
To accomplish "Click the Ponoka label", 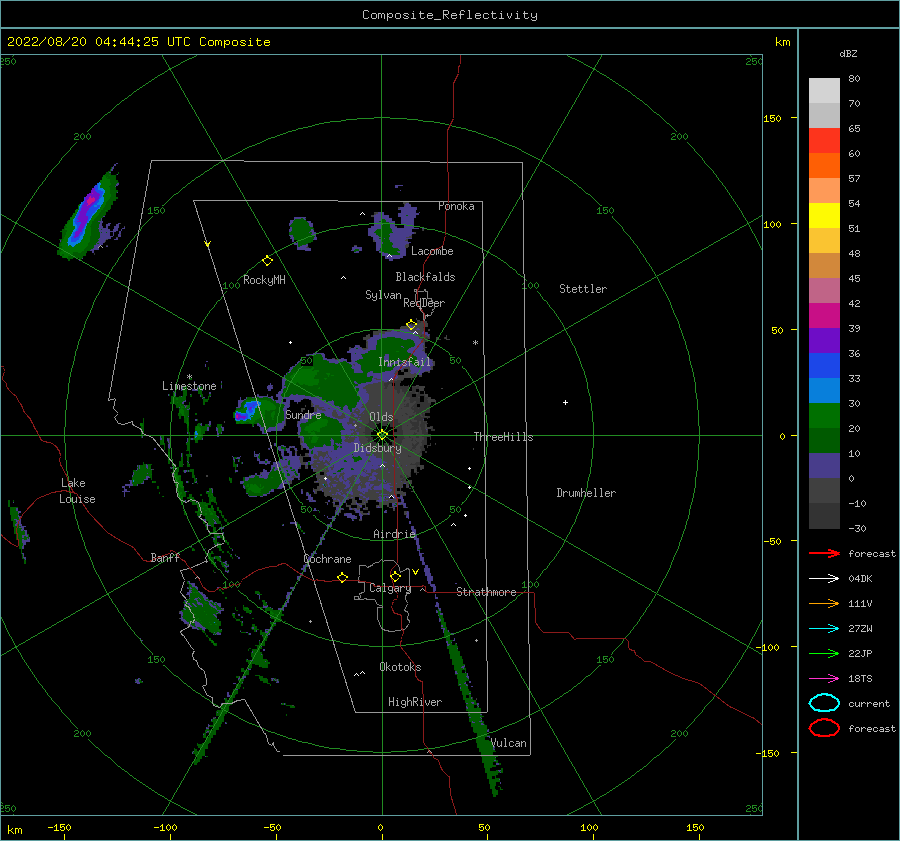I will [456, 206].
